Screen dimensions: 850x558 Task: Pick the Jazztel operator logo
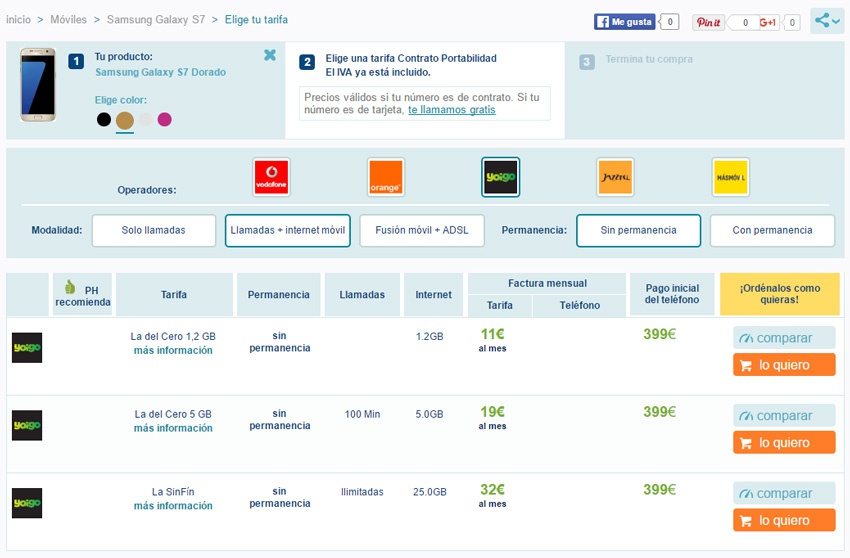[614, 177]
